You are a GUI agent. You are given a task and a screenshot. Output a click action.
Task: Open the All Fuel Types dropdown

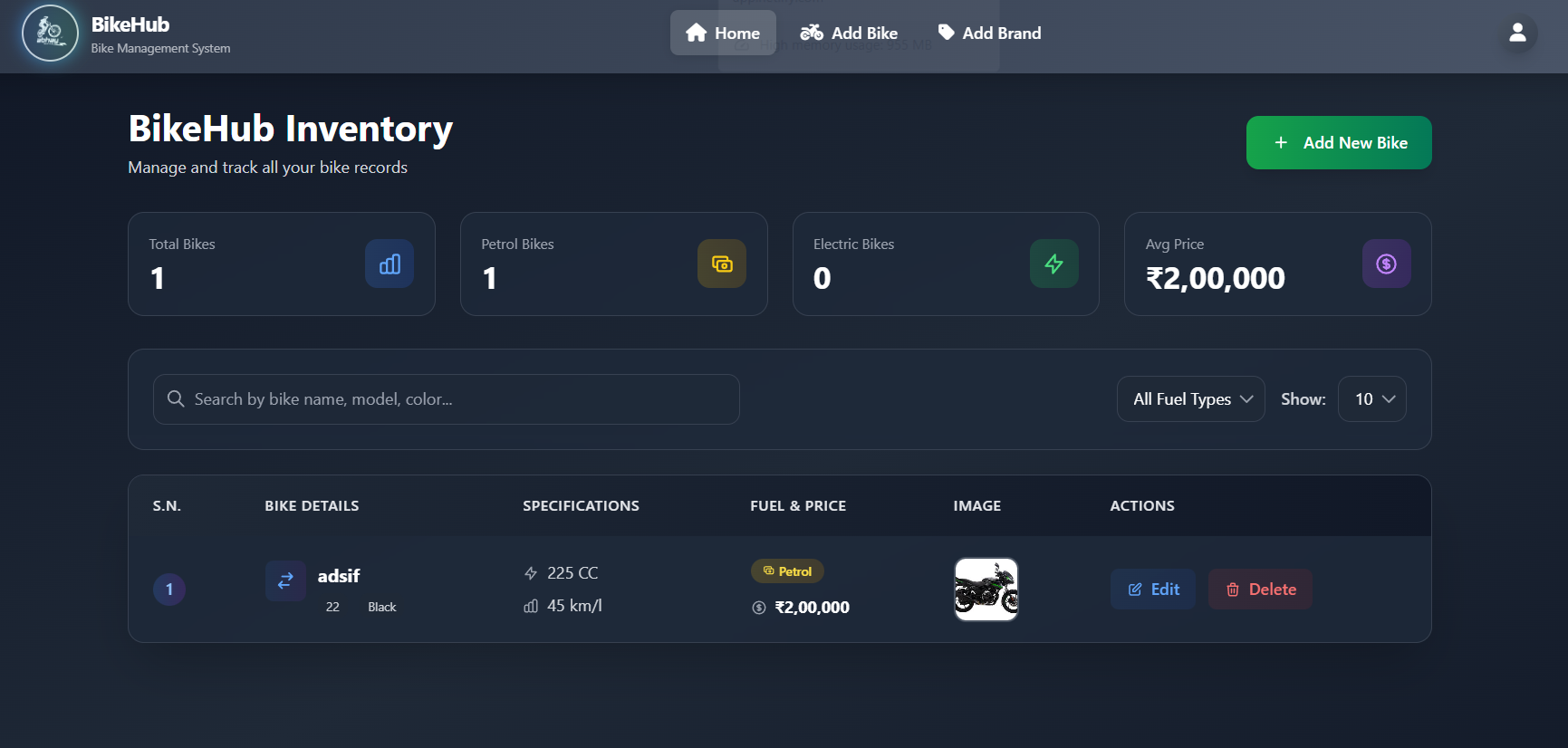pyautogui.click(x=1190, y=399)
